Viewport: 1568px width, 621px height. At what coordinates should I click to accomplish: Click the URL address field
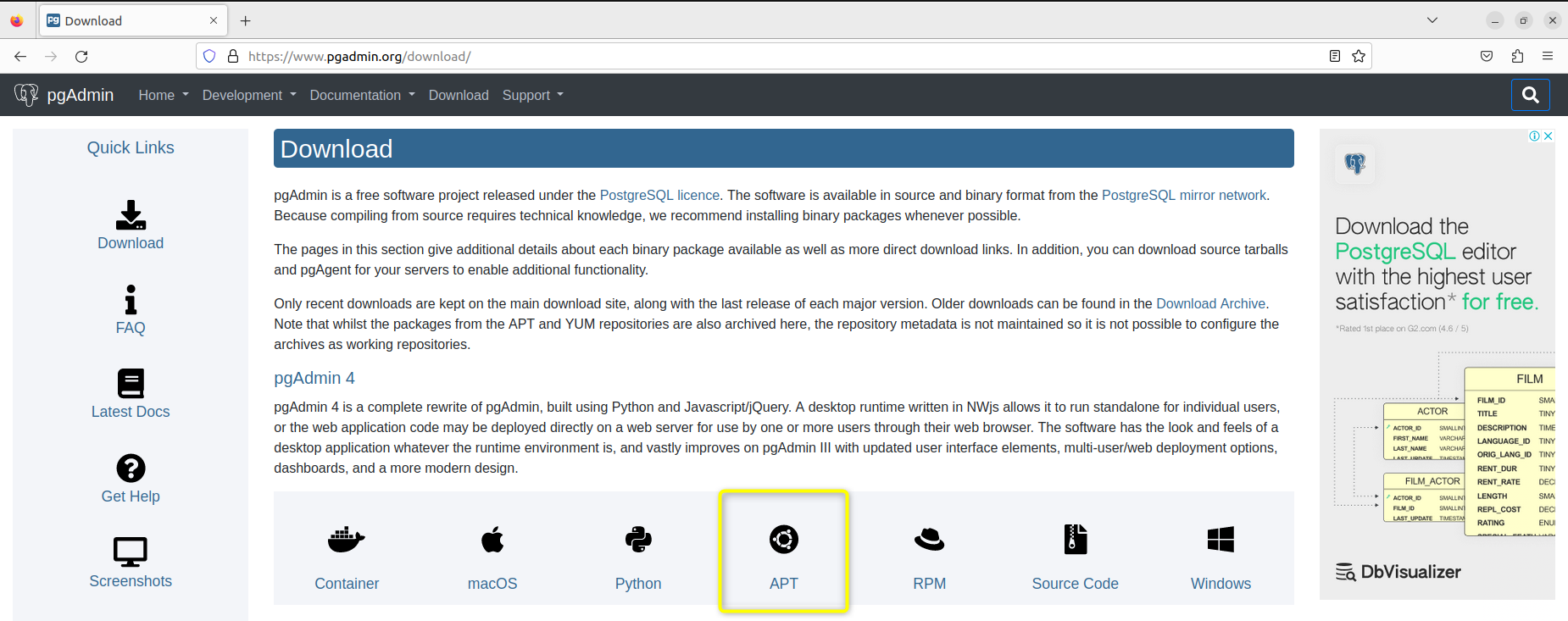tap(784, 56)
